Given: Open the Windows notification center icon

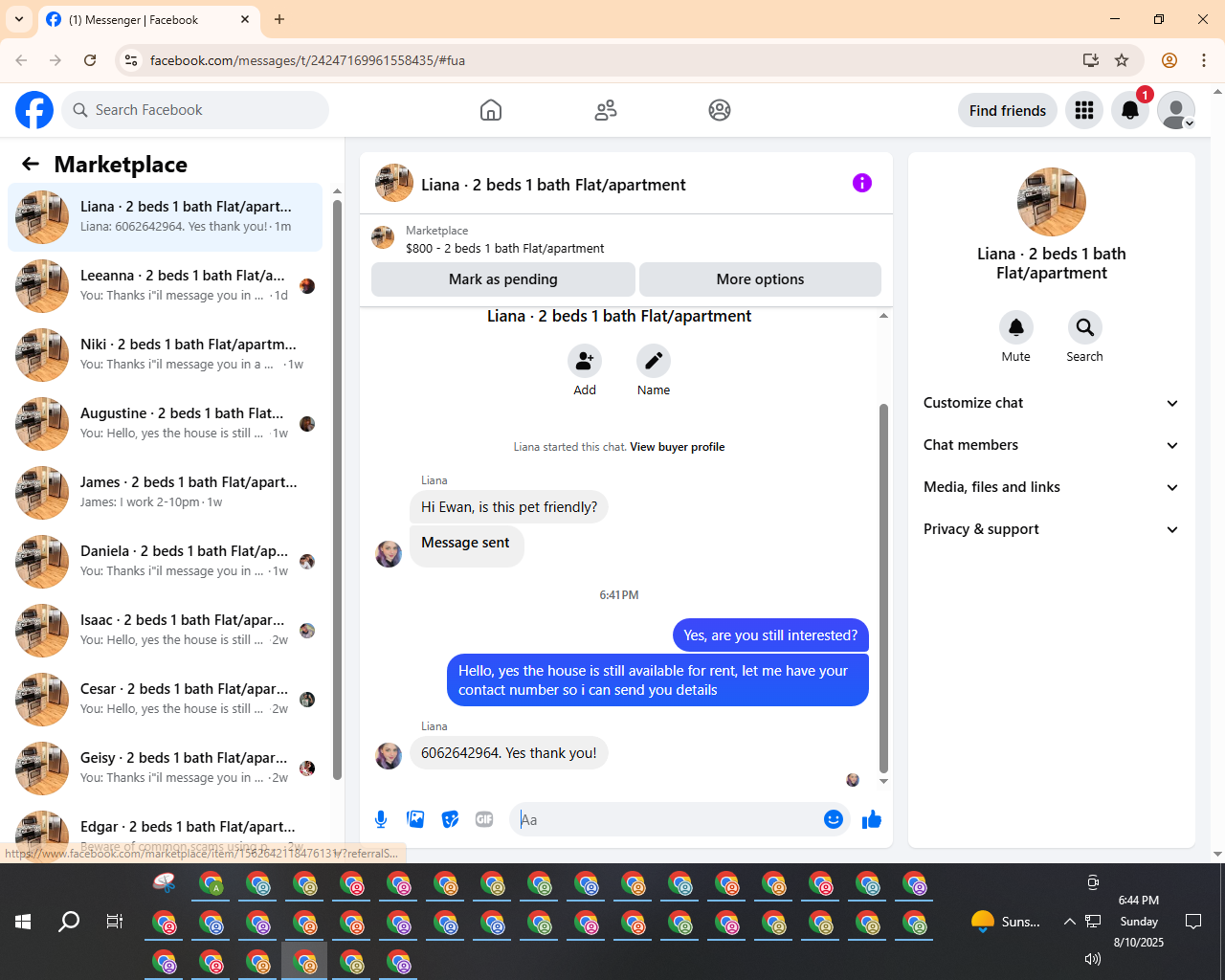Looking at the screenshot, I should pyautogui.click(x=1193, y=922).
